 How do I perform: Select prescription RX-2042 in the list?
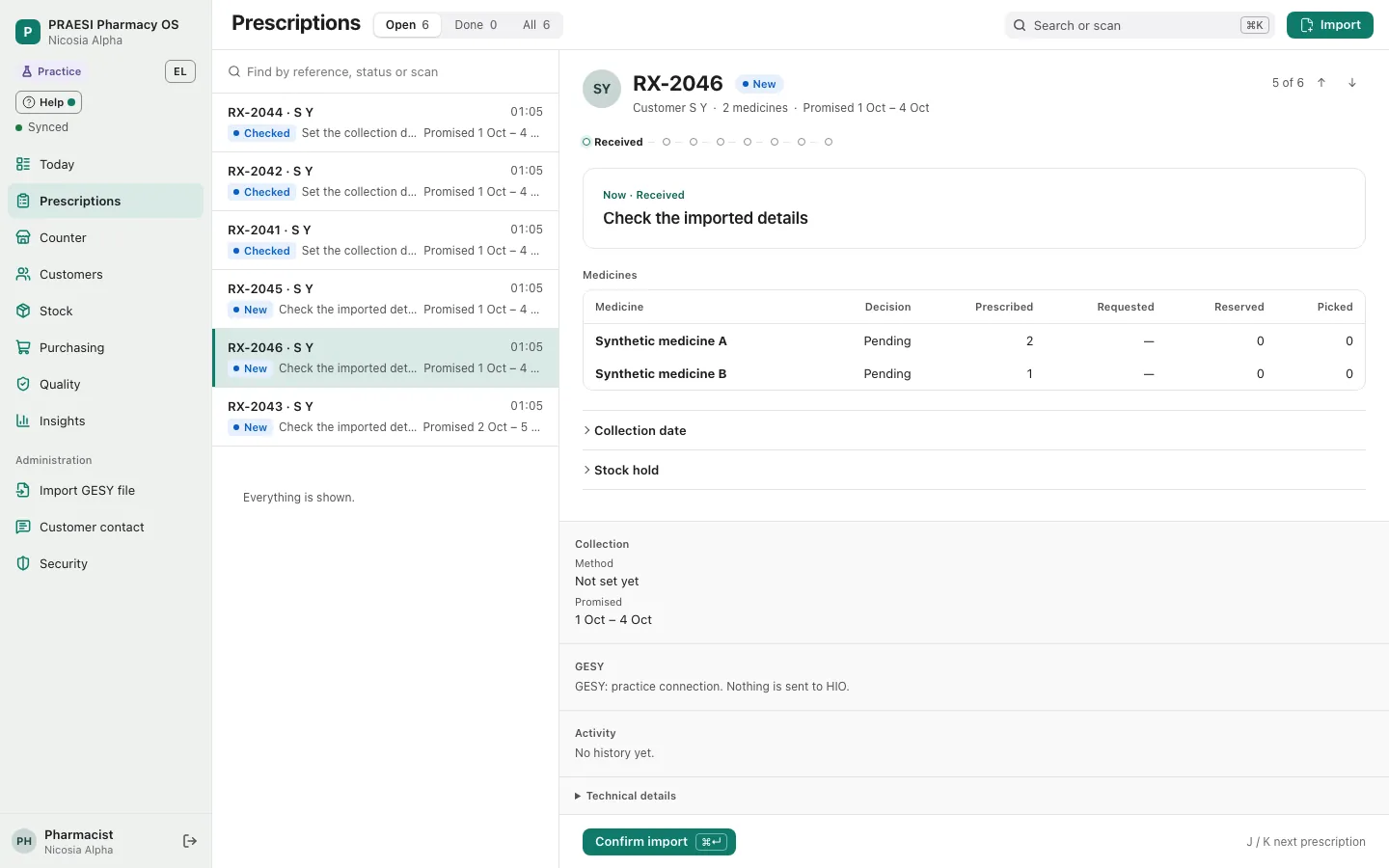[386, 181]
